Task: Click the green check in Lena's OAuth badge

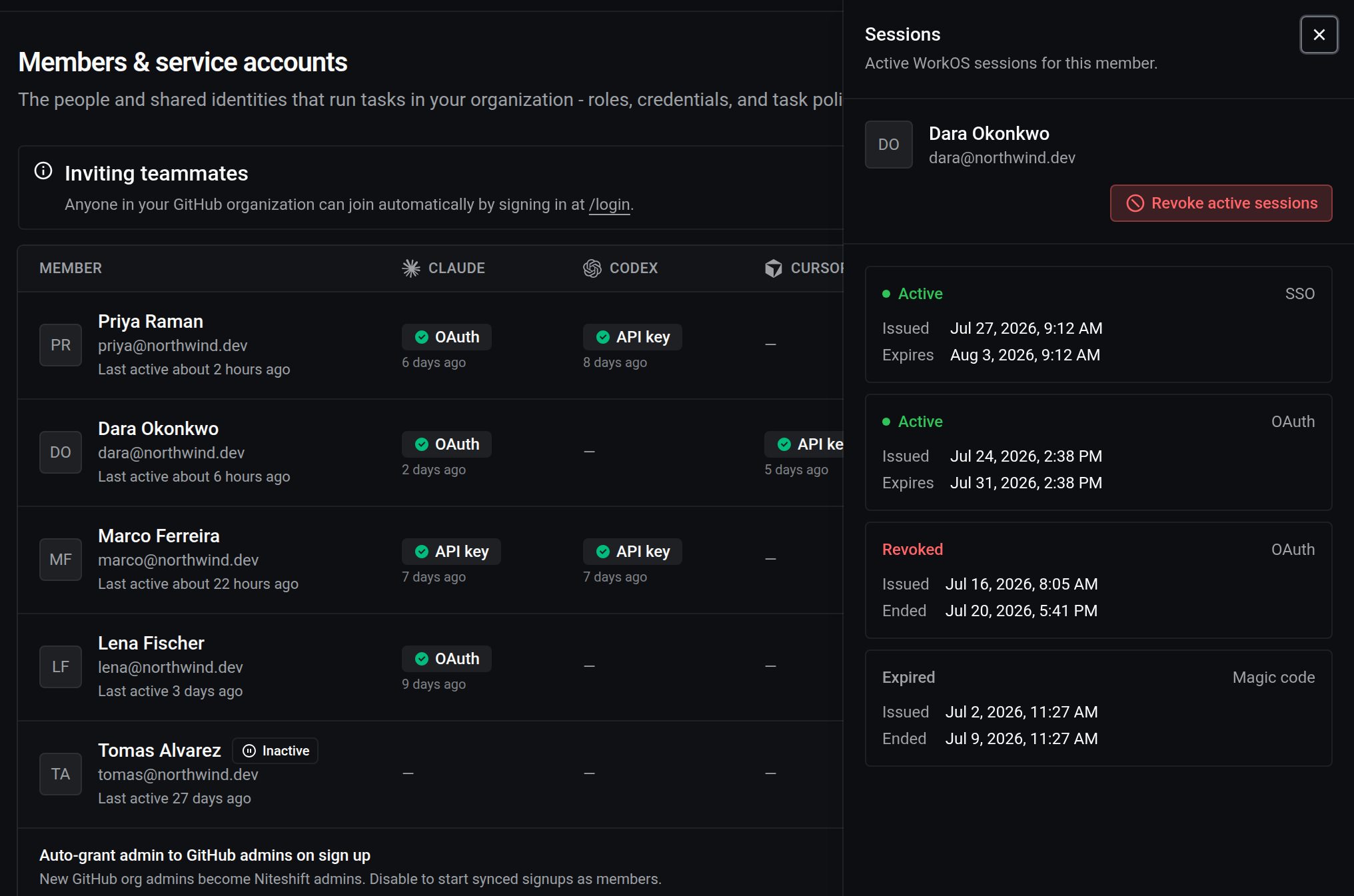Action: tap(422, 659)
